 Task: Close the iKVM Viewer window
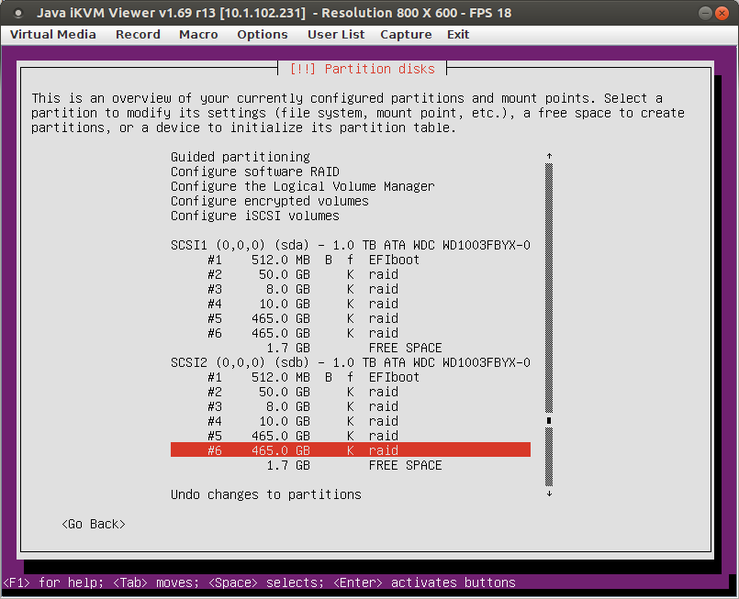(722, 13)
